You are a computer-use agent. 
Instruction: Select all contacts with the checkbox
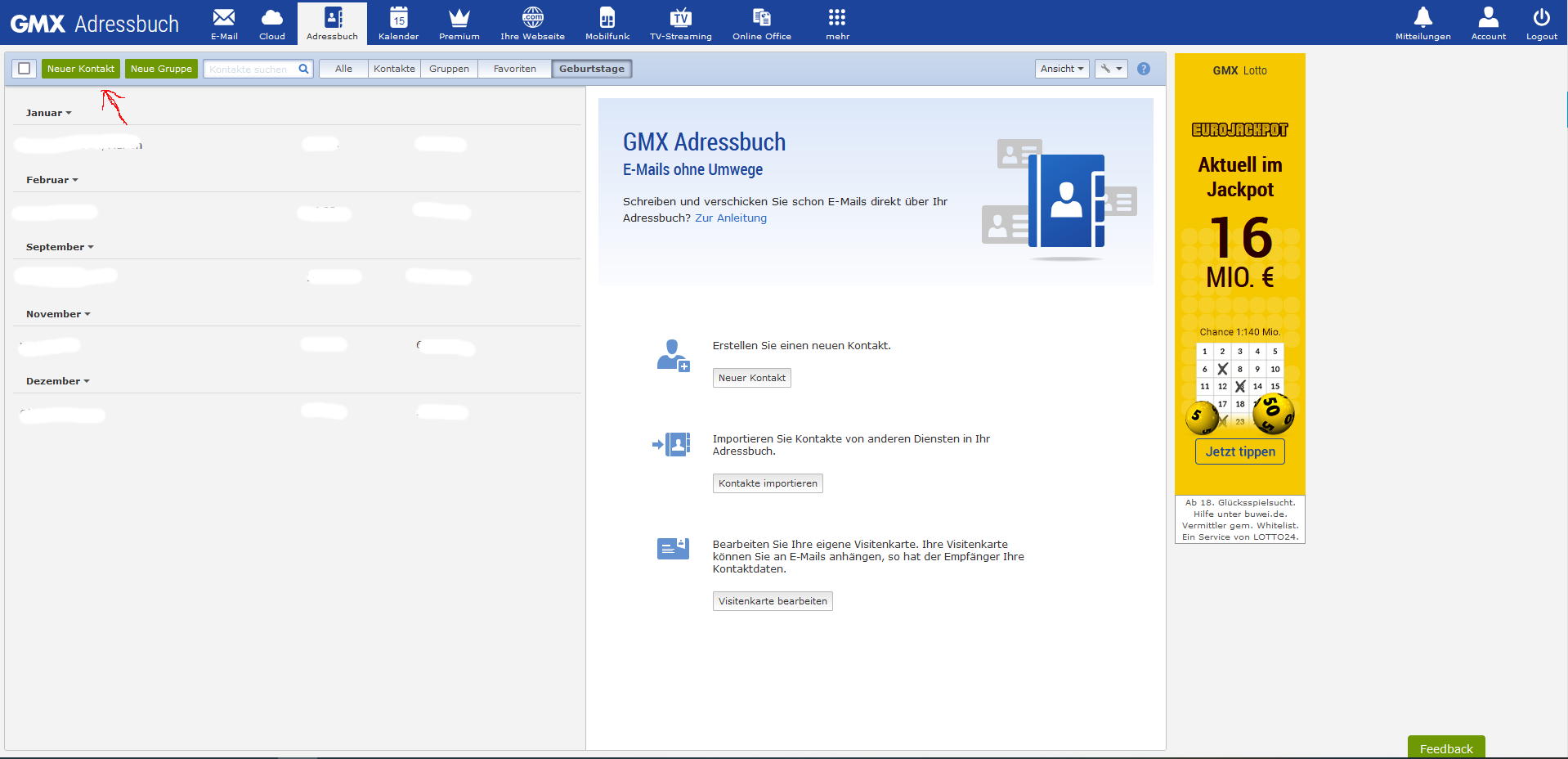(x=24, y=69)
